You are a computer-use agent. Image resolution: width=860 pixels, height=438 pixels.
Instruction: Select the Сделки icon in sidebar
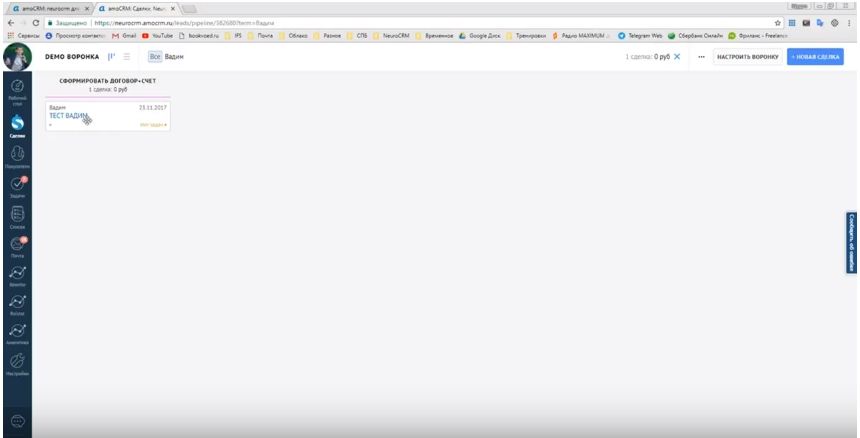click(16, 121)
